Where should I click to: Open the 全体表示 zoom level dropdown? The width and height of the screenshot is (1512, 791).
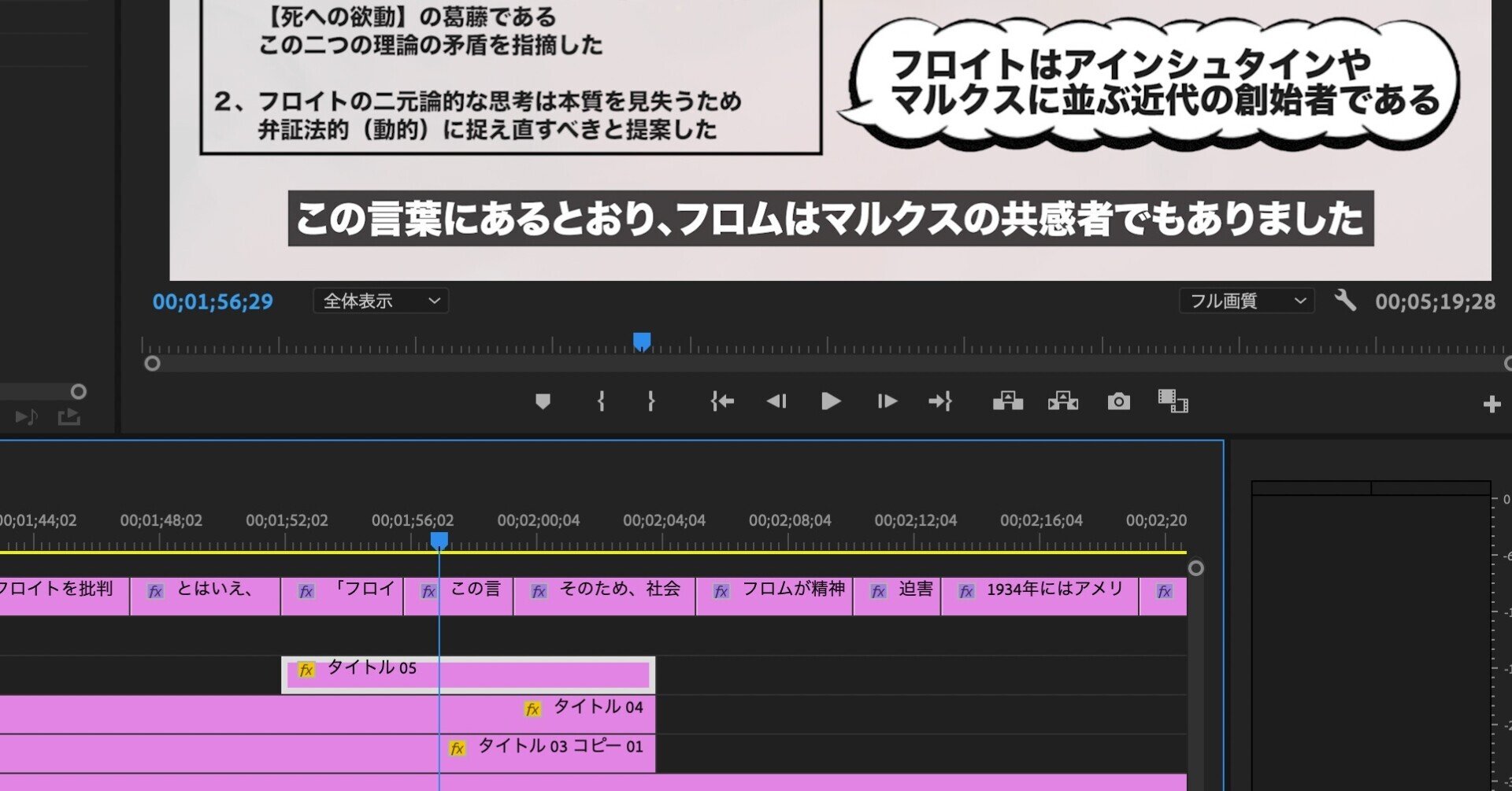[380, 301]
